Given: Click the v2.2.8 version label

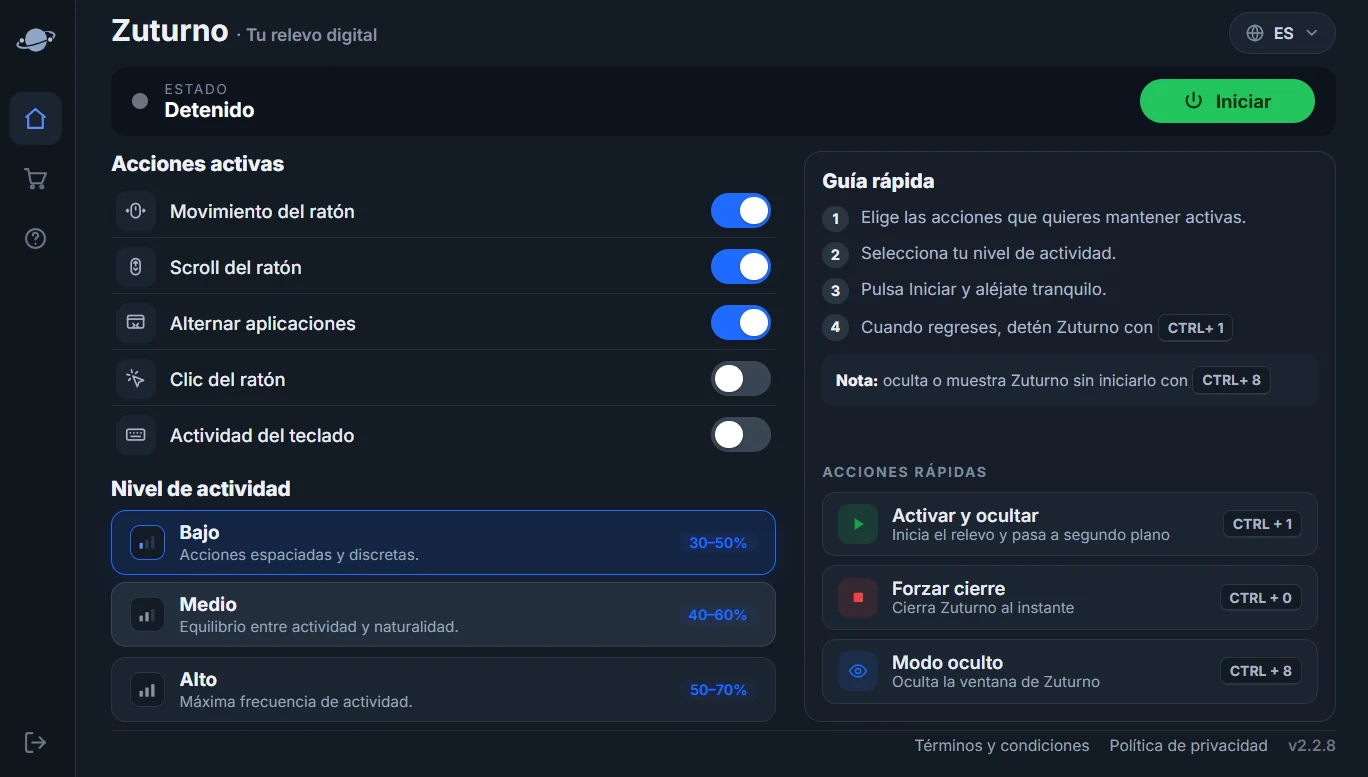Looking at the screenshot, I should tap(1312, 746).
